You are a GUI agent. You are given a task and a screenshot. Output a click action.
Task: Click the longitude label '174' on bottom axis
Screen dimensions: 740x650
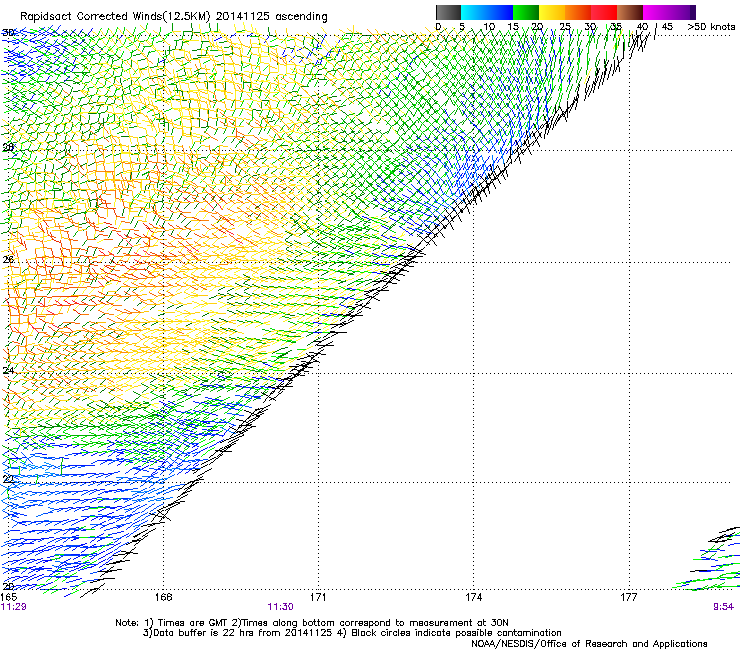coord(473,598)
